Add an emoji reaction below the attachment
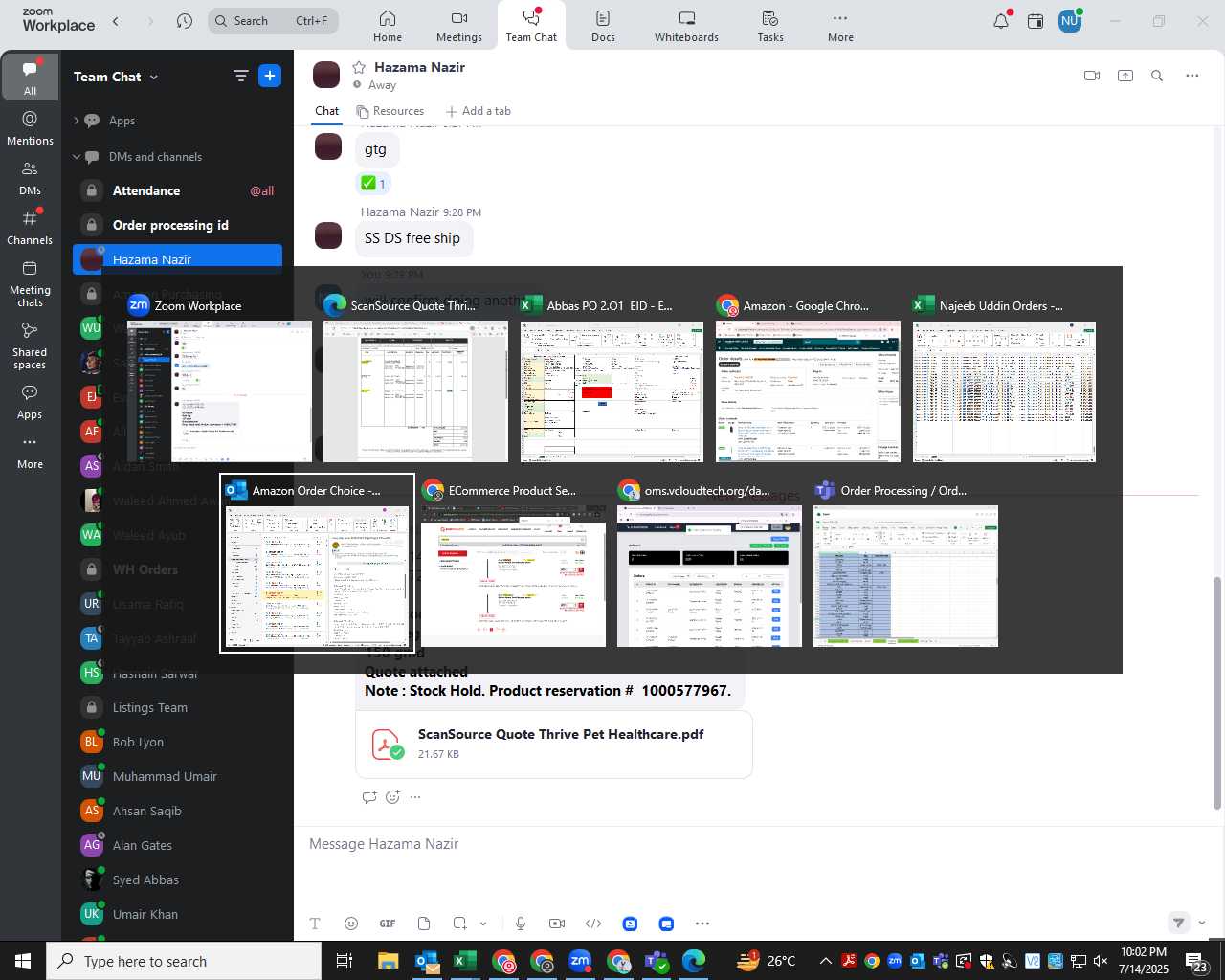Viewport: 1225px width, 980px height. point(392,797)
